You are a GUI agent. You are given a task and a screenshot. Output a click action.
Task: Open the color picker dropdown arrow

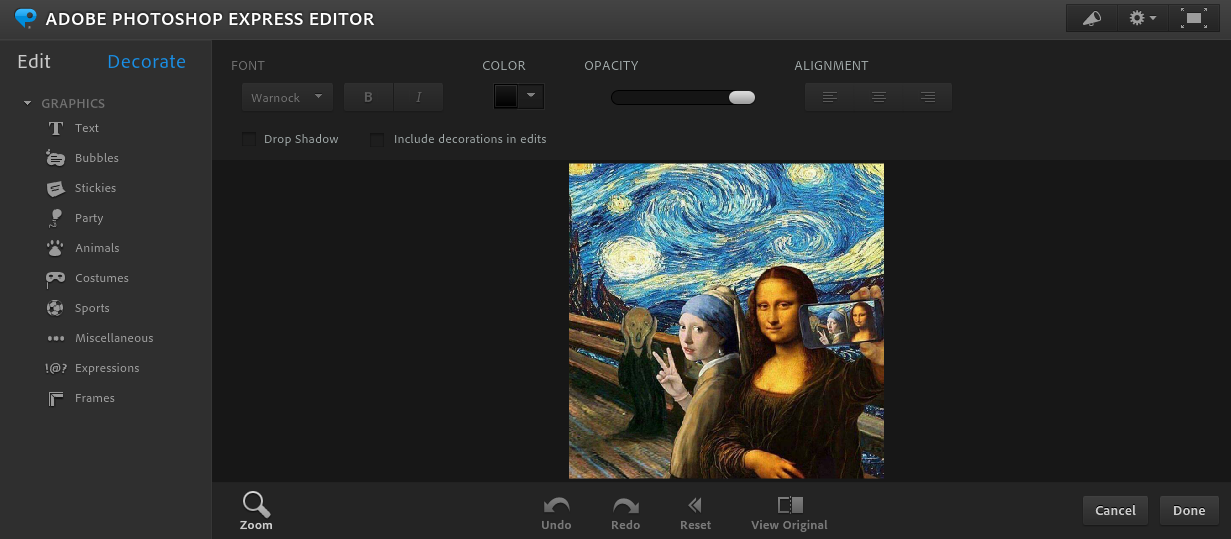[x=532, y=96]
